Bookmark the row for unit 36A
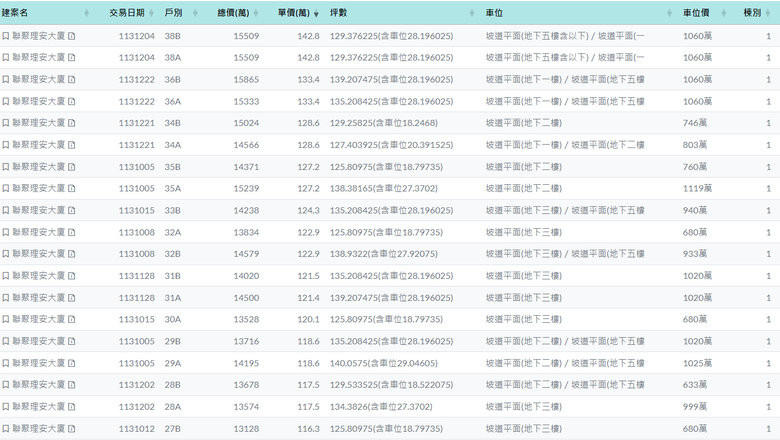The height and width of the screenshot is (440, 780). click(5, 101)
